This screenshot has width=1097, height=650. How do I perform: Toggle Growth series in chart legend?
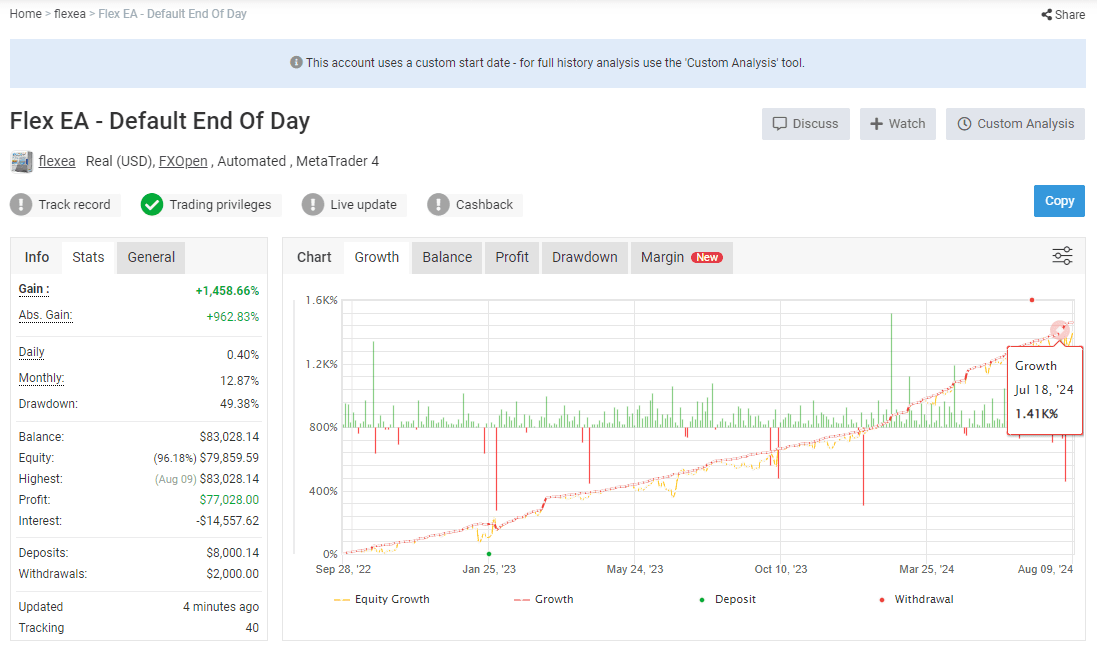[543, 599]
